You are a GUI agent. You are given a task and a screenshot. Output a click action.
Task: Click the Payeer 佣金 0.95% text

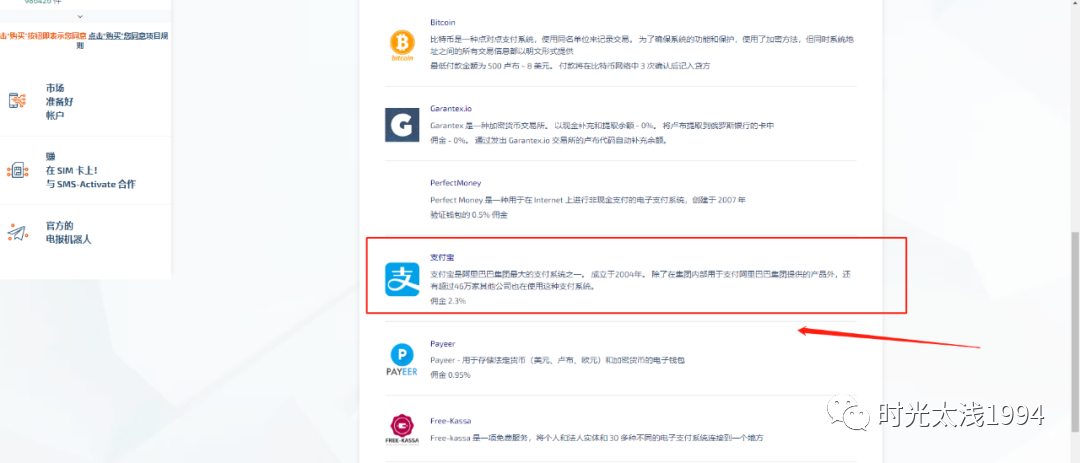[x=450, y=375]
